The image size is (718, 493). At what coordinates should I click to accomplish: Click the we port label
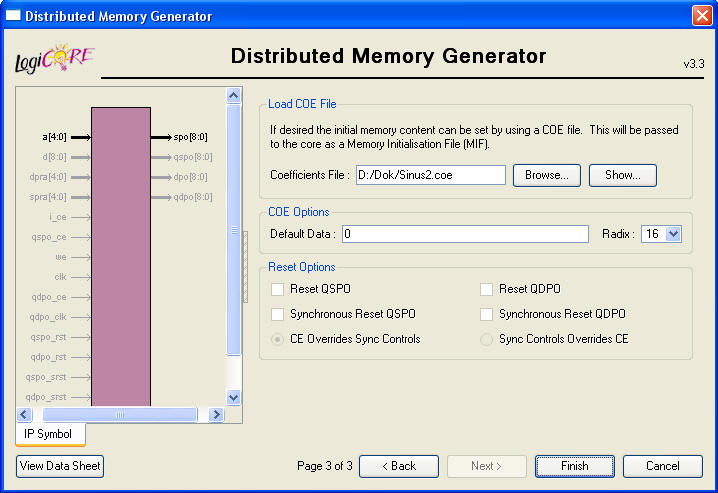[x=61, y=257]
